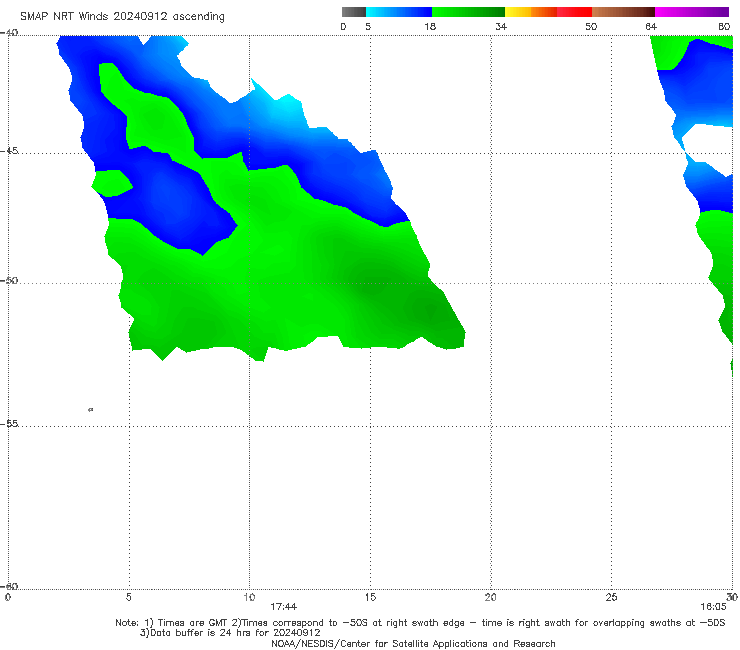Click the blue segment of the color bar
Image resolution: width=740 pixels, height=650 pixels.
coord(399,12)
